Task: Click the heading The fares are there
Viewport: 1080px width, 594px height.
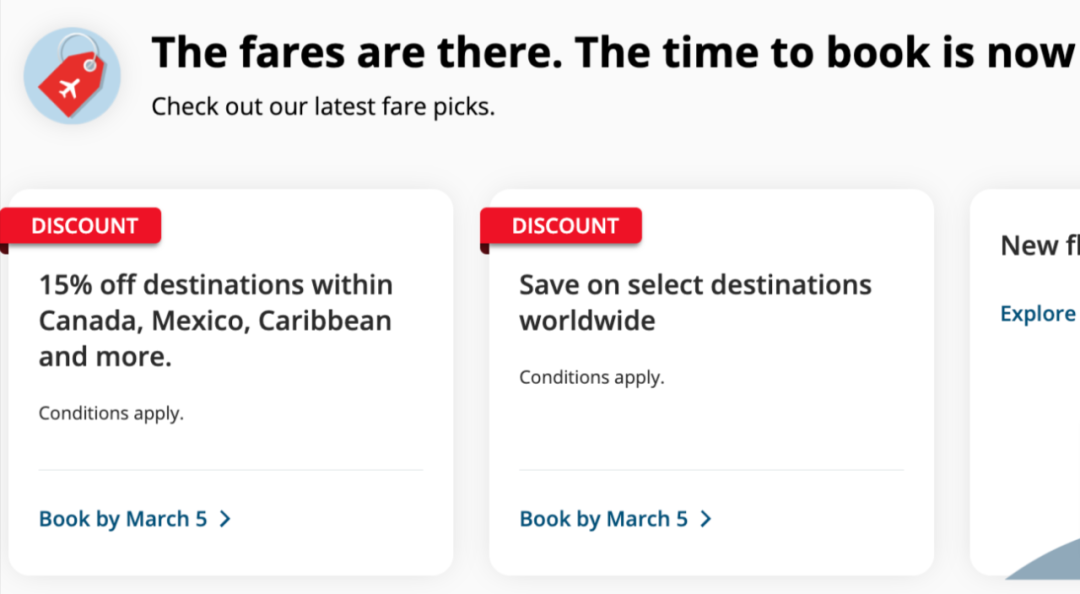Action: point(613,52)
